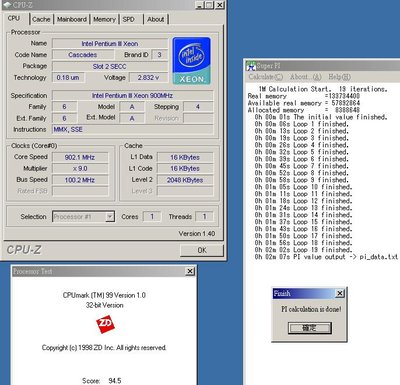Click the Voltage value 2.832 v

point(148,78)
